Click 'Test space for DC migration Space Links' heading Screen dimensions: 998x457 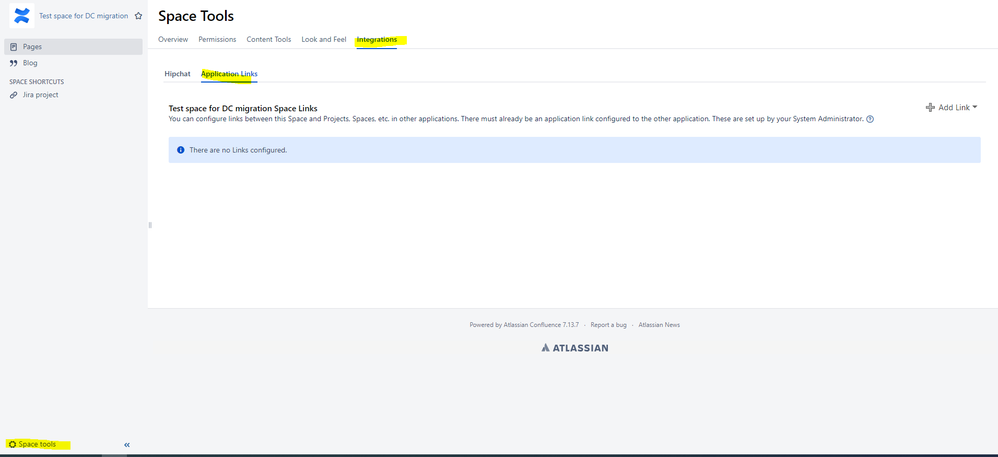click(243, 108)
